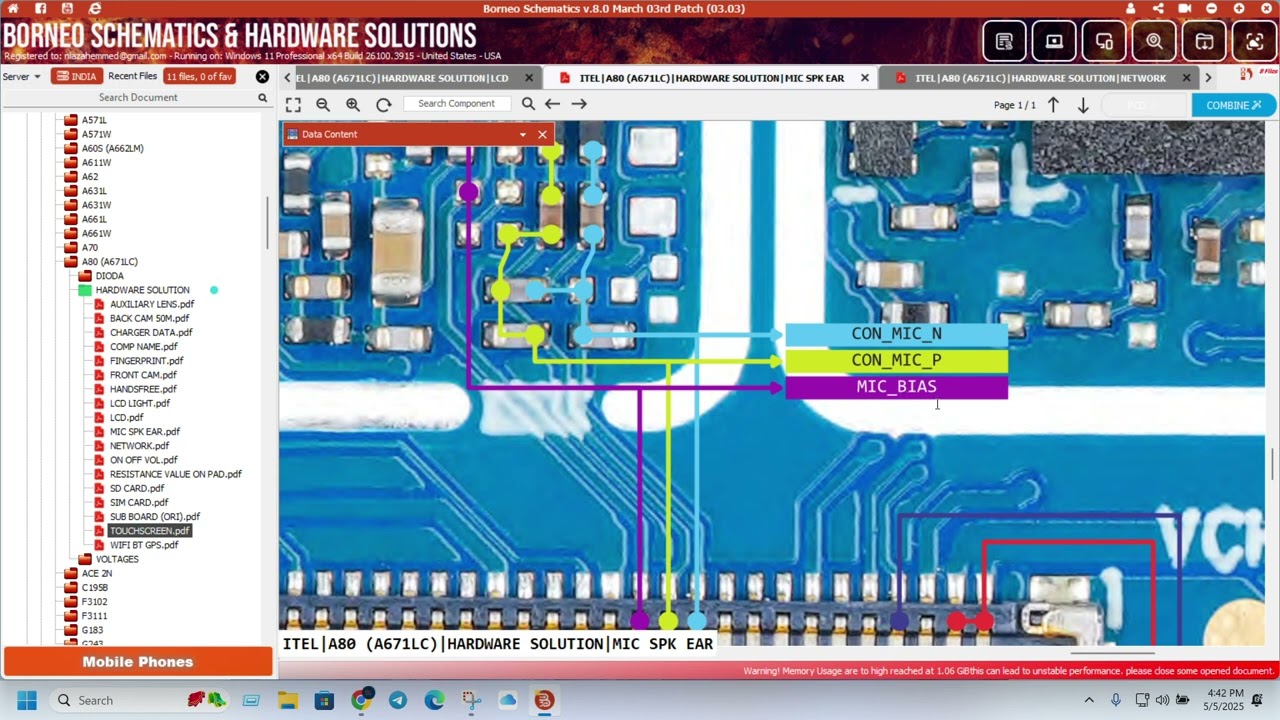This screenshot has height=720, width=1280.
Task: Click the Search Document magnifier icon
Action: click(x=263, y=98)
